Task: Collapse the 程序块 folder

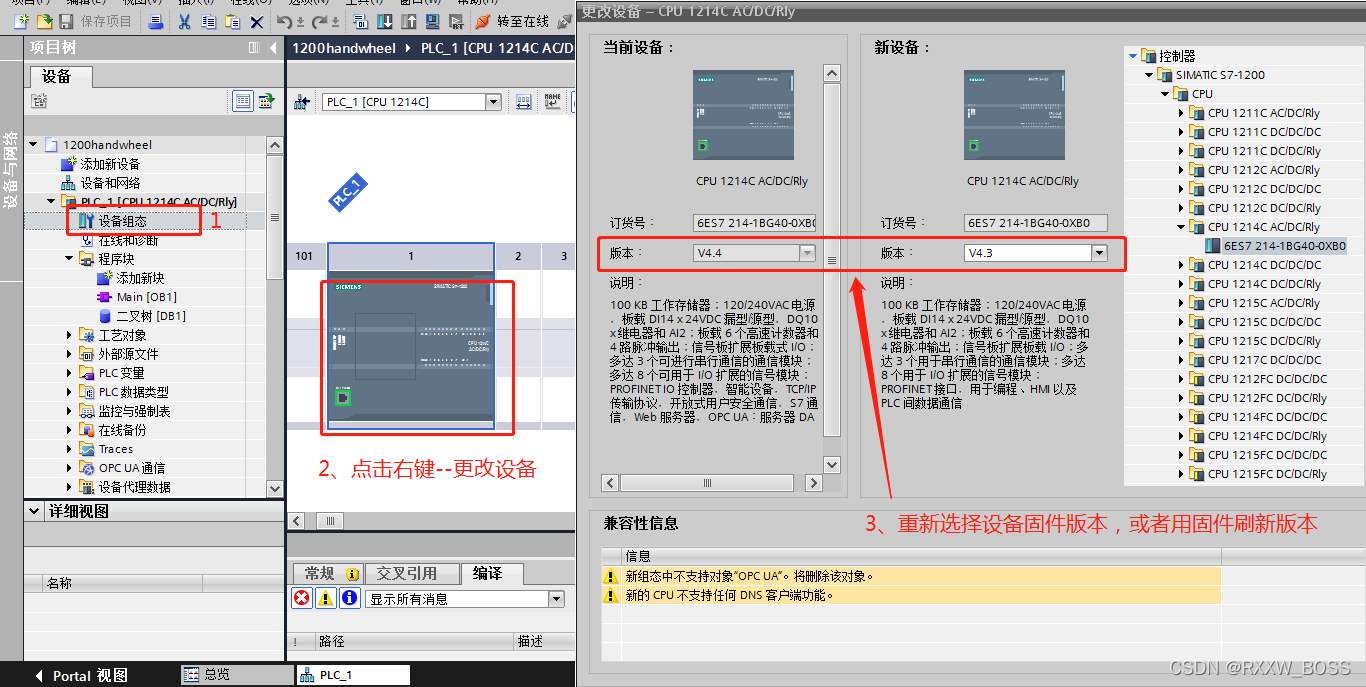Action: tap(69, 259)
